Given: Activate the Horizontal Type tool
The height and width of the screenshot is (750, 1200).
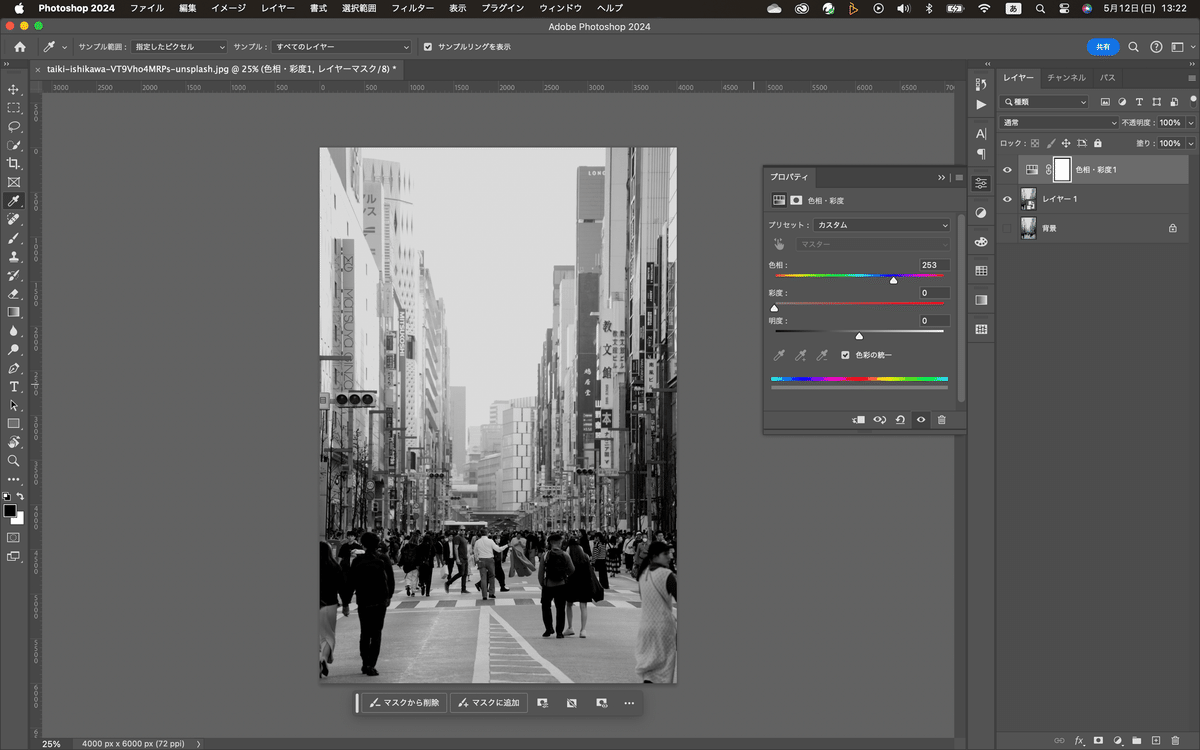Looking at the screenshot, I should (14, 387).
